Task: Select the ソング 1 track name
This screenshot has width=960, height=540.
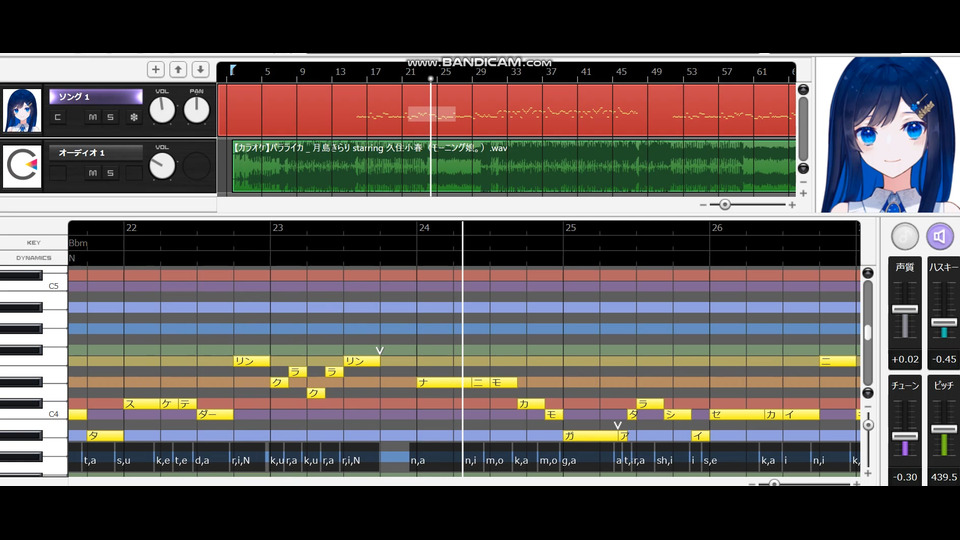Action: tap(96, 97)
